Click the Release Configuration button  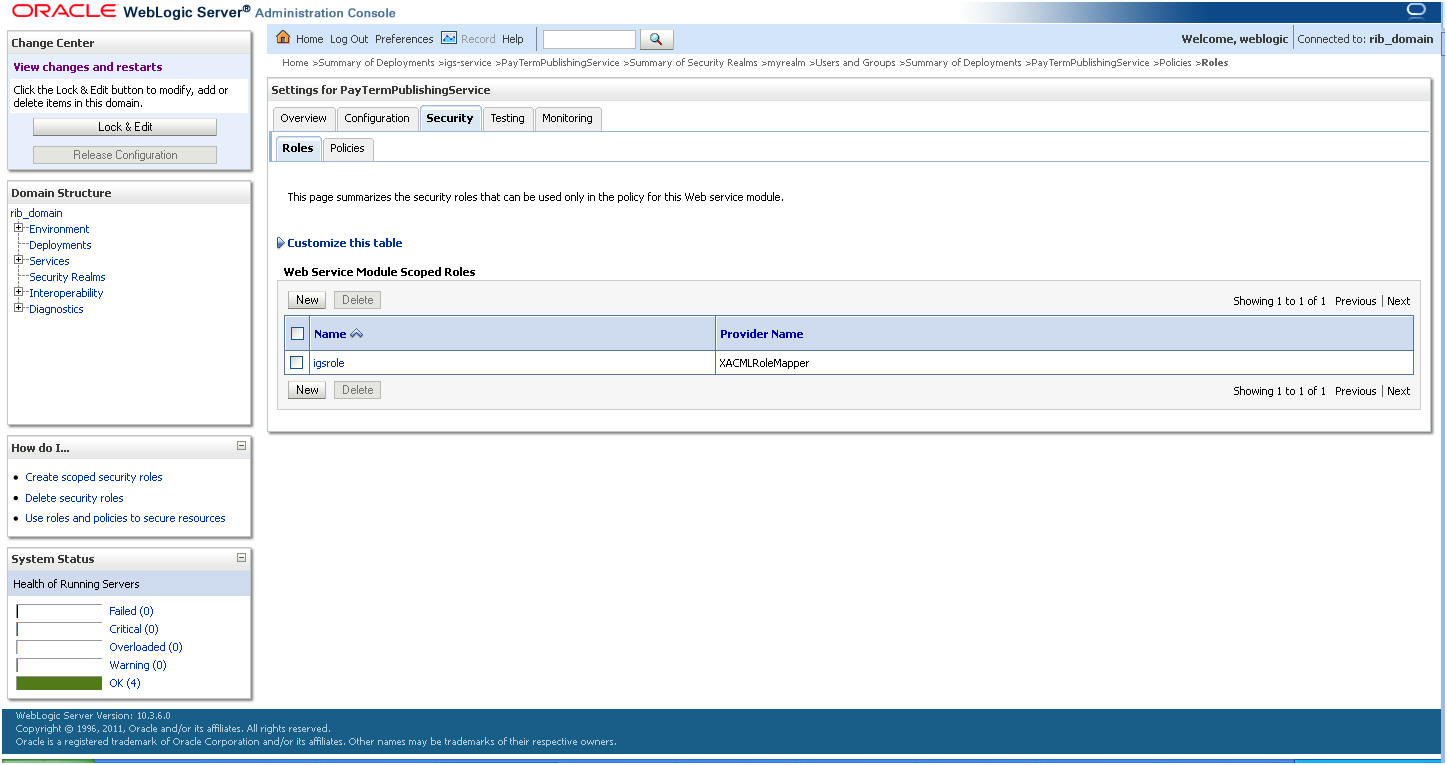125,155
